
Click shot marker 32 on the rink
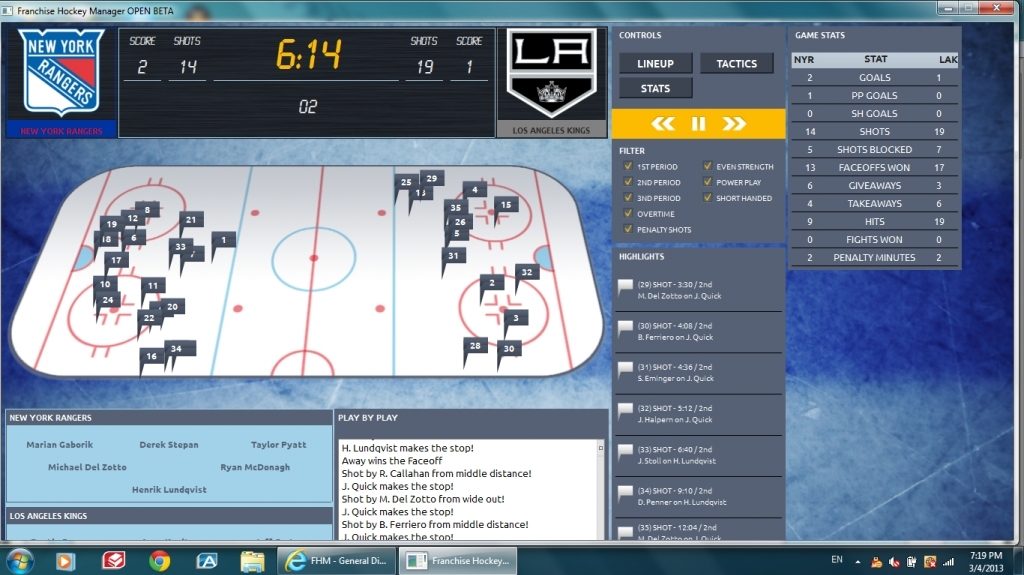point(527,272)
